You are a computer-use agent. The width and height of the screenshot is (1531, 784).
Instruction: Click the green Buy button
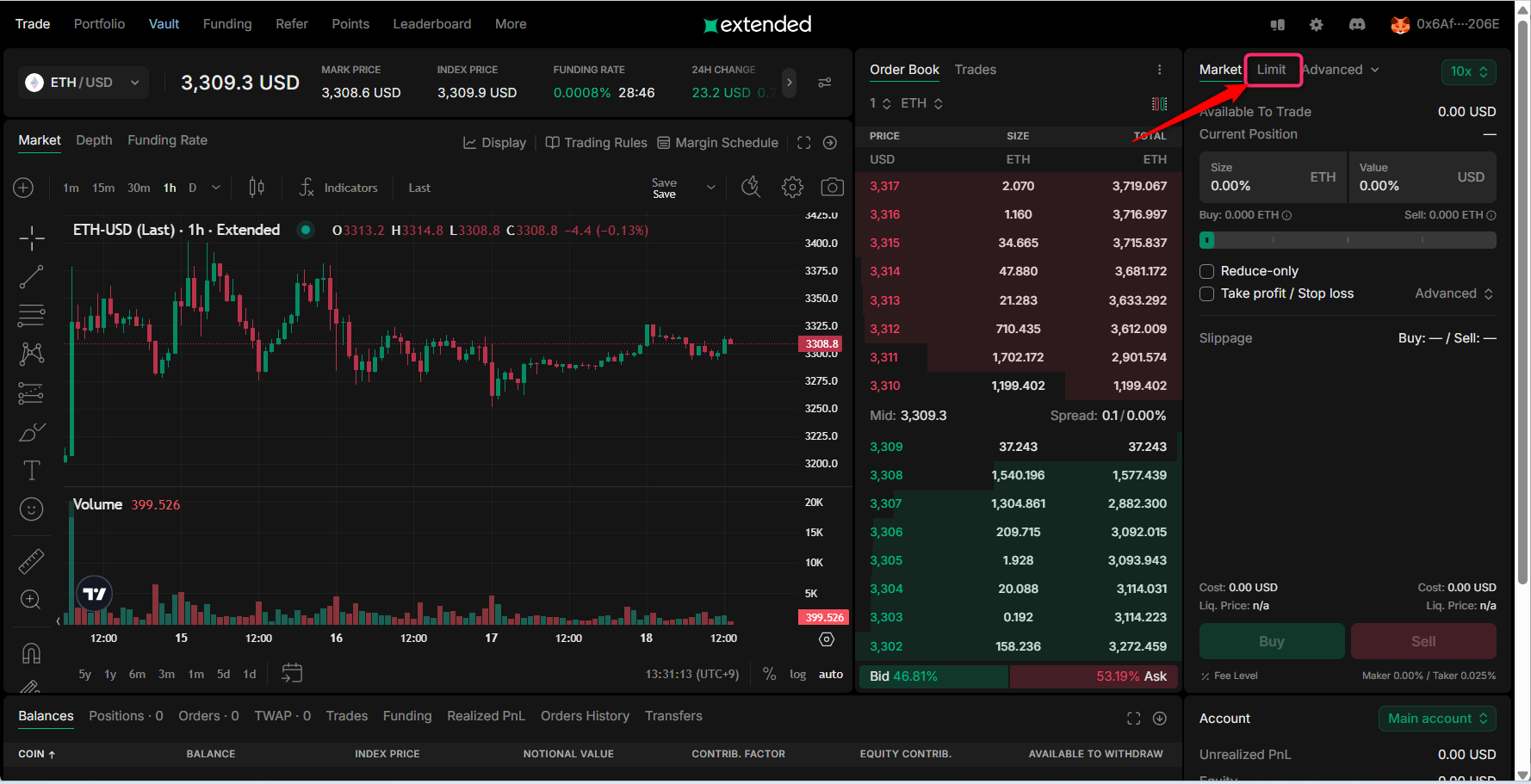coord(1271,641)
